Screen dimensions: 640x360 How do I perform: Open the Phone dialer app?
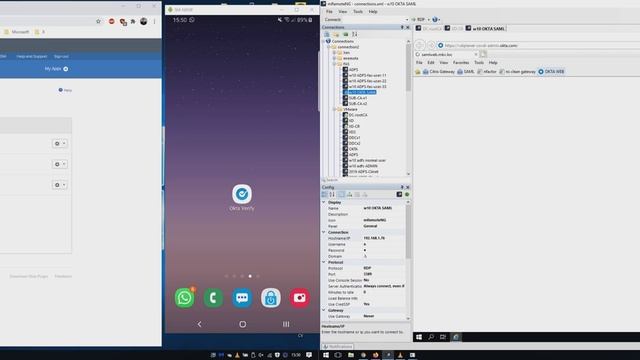pyautogui.click(x=213, y=298)
